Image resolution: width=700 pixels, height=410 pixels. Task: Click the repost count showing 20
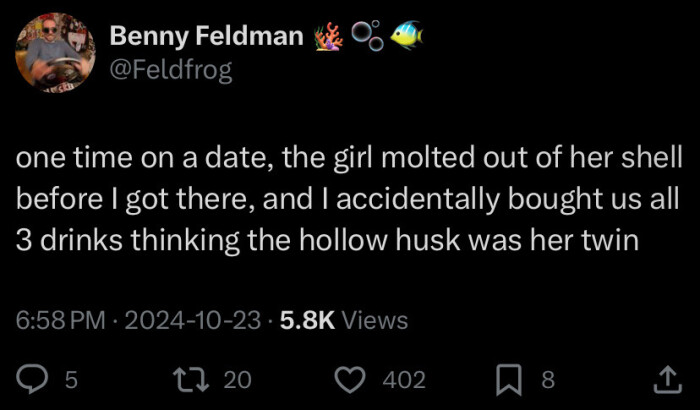pyautogui.click(x=236, y=380)
